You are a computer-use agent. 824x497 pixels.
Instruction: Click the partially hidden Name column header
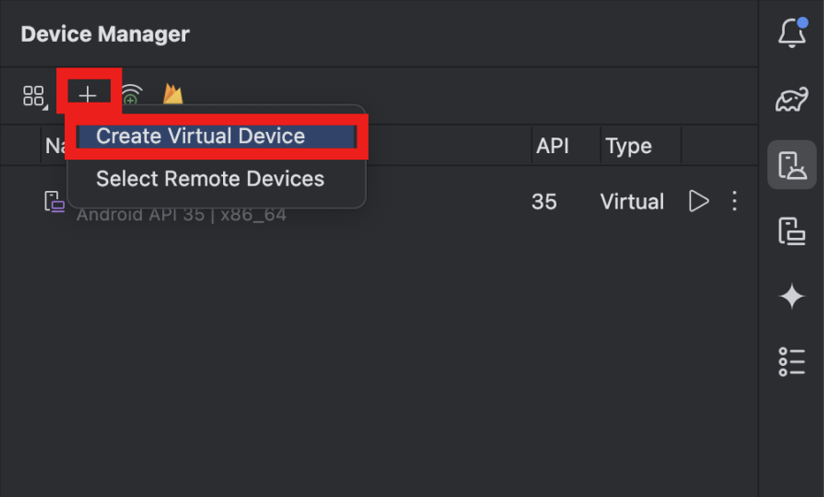coord(54,146)
